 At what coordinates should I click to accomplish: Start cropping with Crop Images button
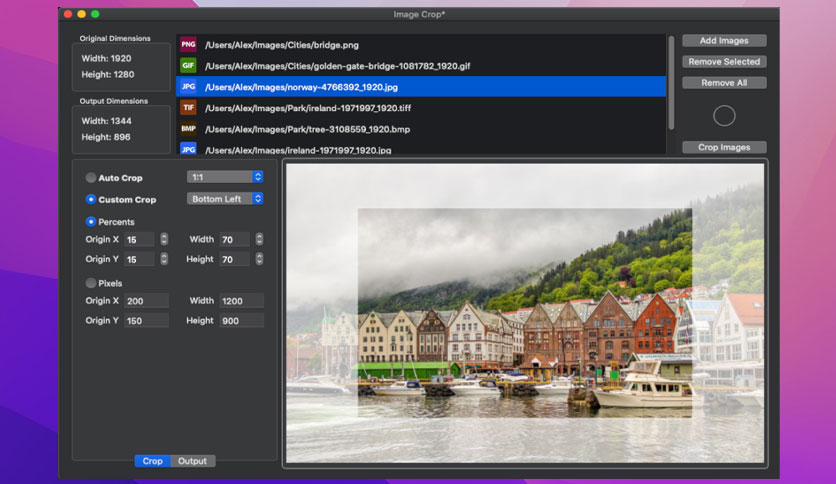tap(724, 147)
